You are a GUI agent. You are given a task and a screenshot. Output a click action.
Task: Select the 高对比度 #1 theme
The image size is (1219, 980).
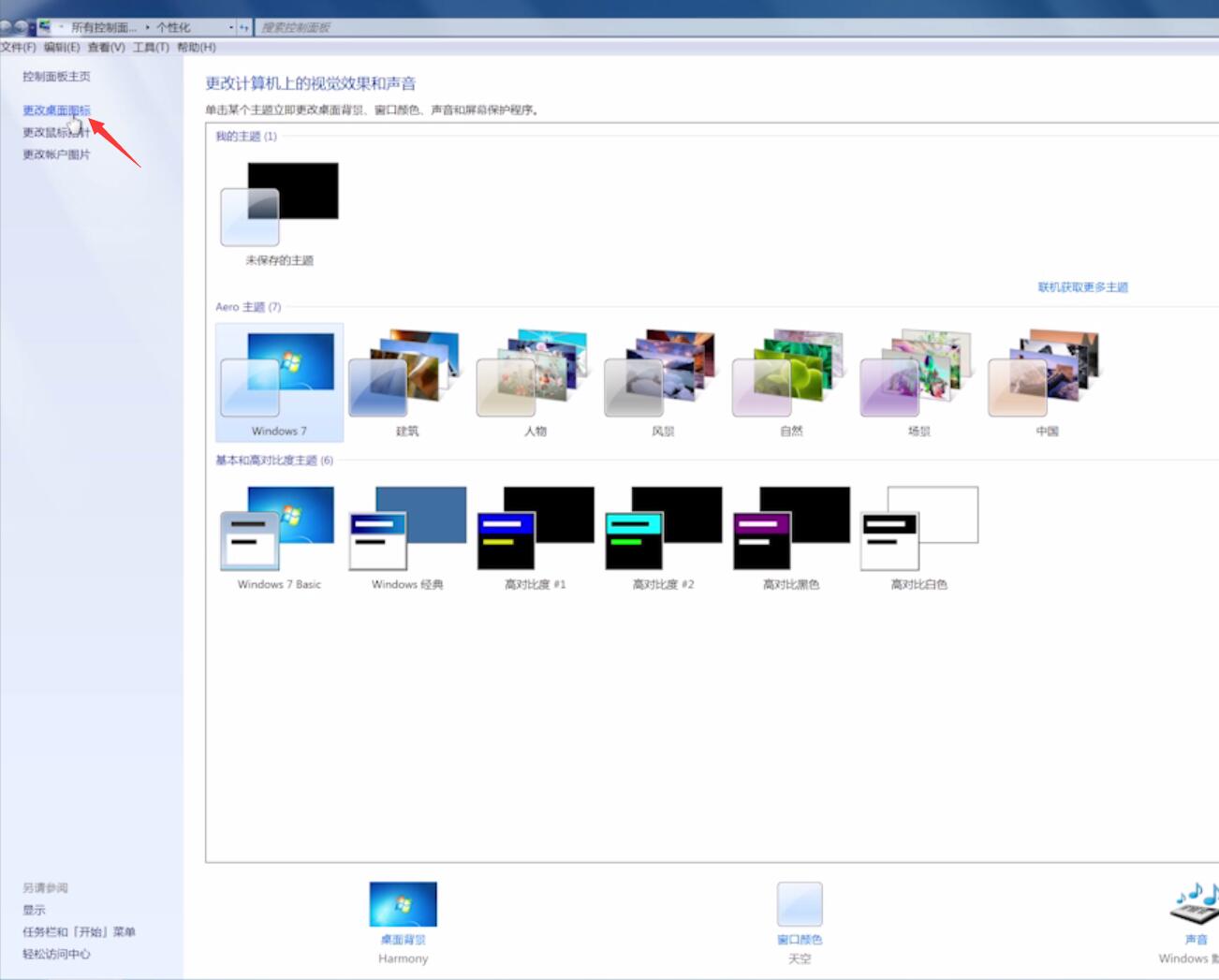coord(535,537)
